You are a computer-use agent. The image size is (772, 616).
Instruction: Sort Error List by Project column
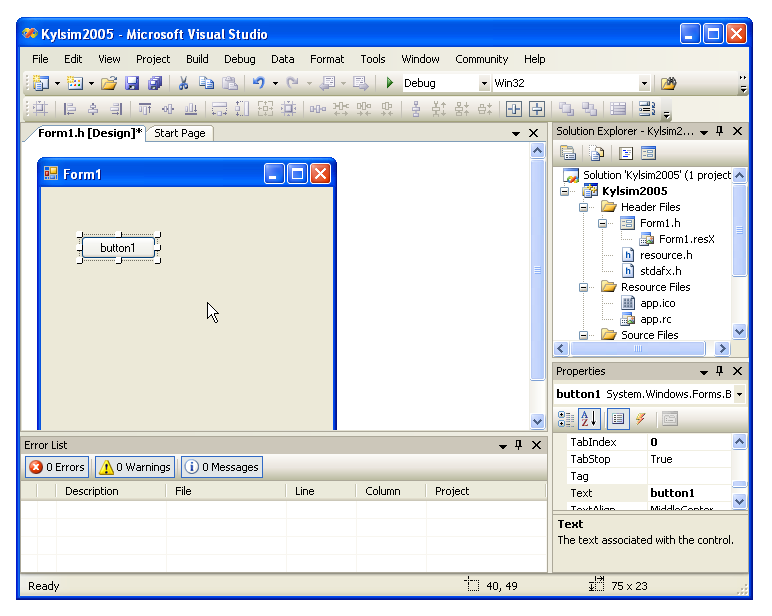click(485, 491)
